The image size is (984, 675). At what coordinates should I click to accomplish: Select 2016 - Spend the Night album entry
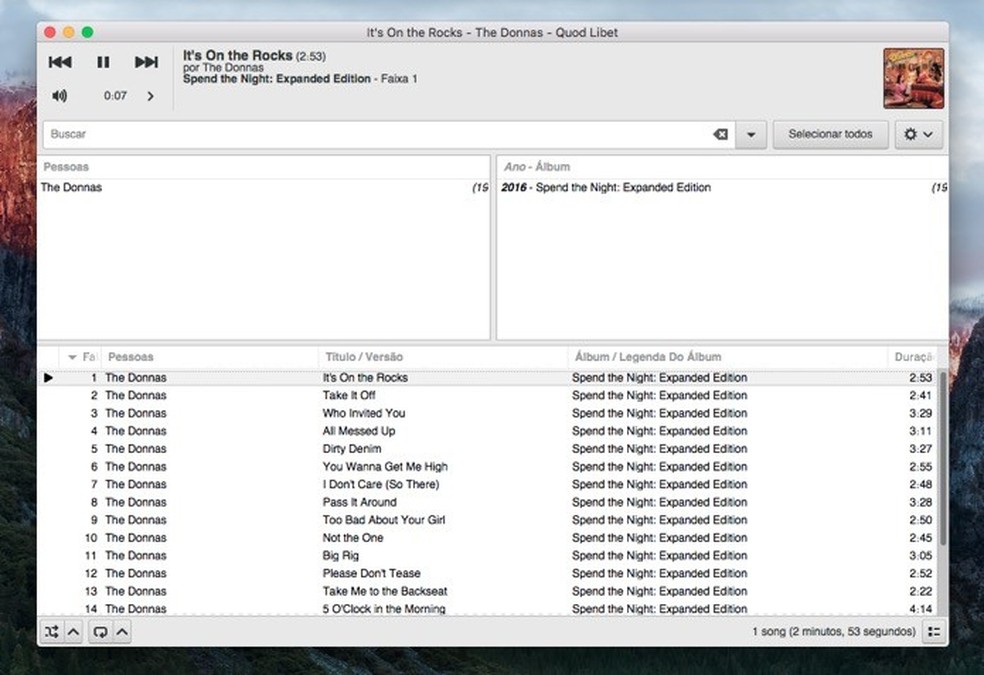coord(722,188)
